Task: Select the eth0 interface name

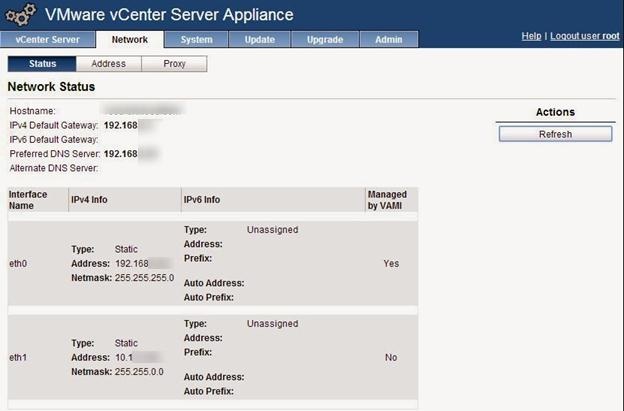Action: click(18, 264)
